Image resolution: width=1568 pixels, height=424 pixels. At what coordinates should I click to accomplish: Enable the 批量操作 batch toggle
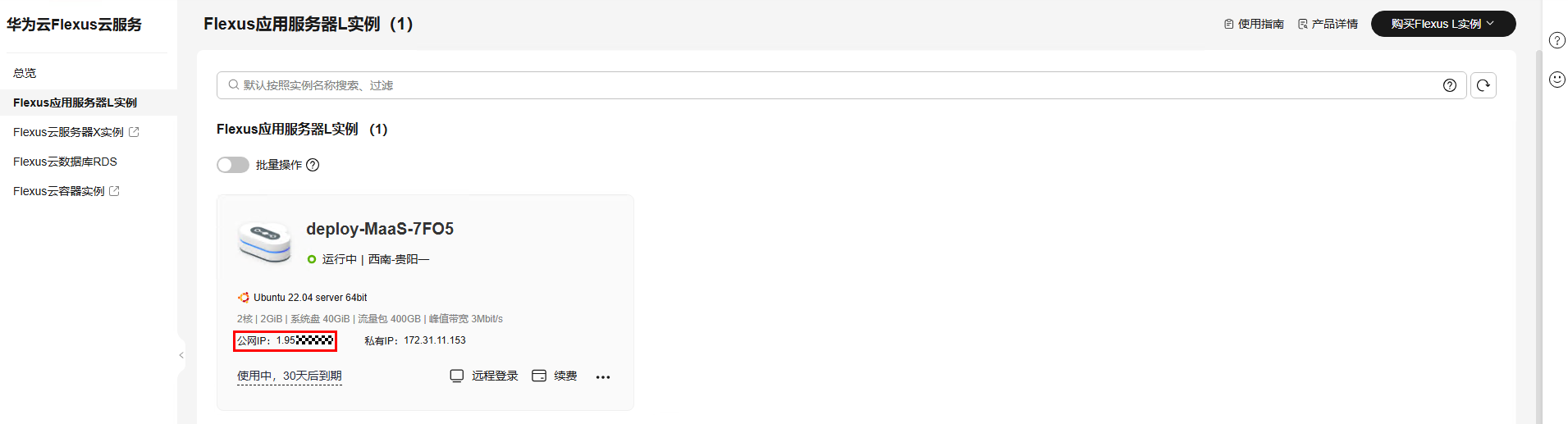click(x=233, y=165)
